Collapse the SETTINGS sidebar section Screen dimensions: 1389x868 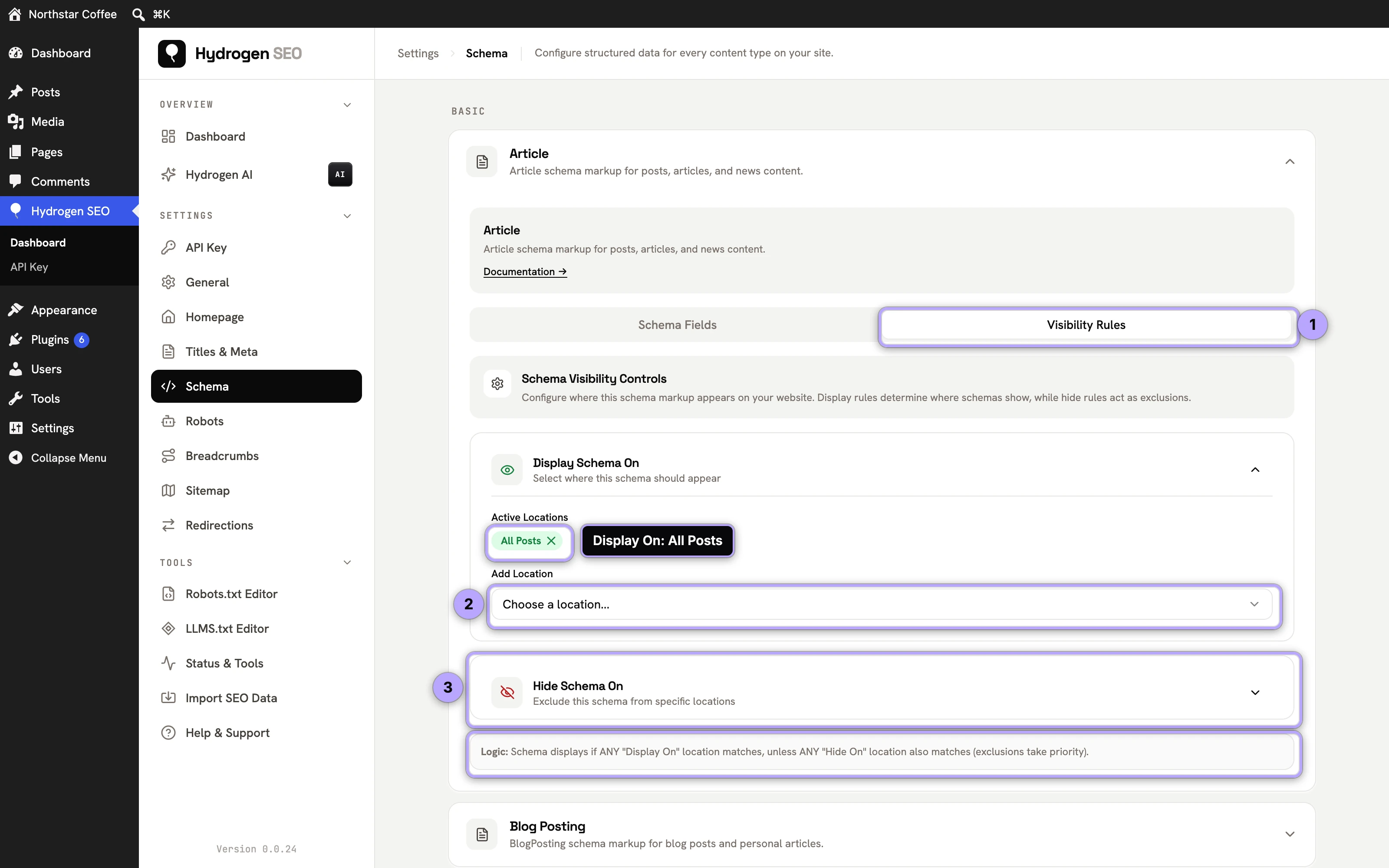(x=347, y=216)
